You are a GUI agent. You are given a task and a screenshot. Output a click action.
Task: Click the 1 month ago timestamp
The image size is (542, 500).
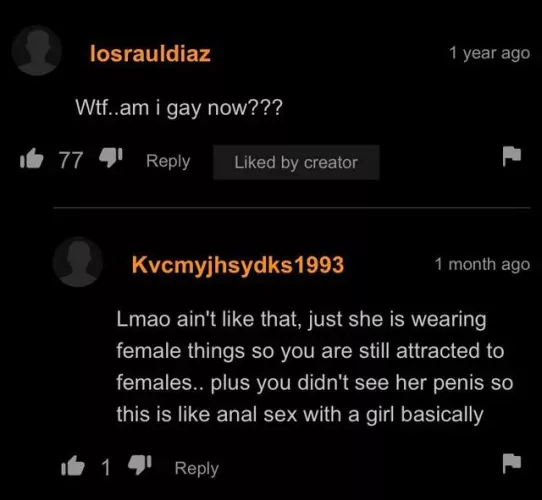(482, 265)
